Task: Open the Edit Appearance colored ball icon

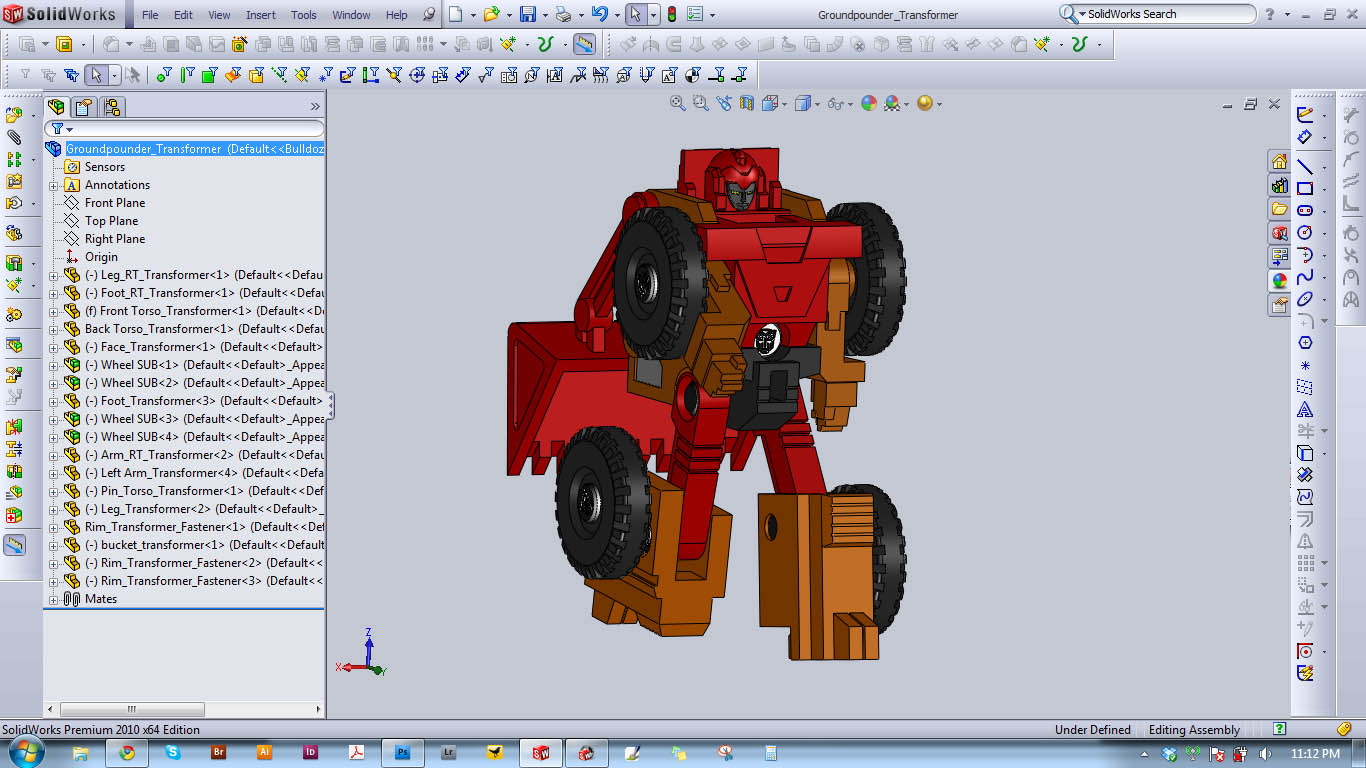Action: 870,103
